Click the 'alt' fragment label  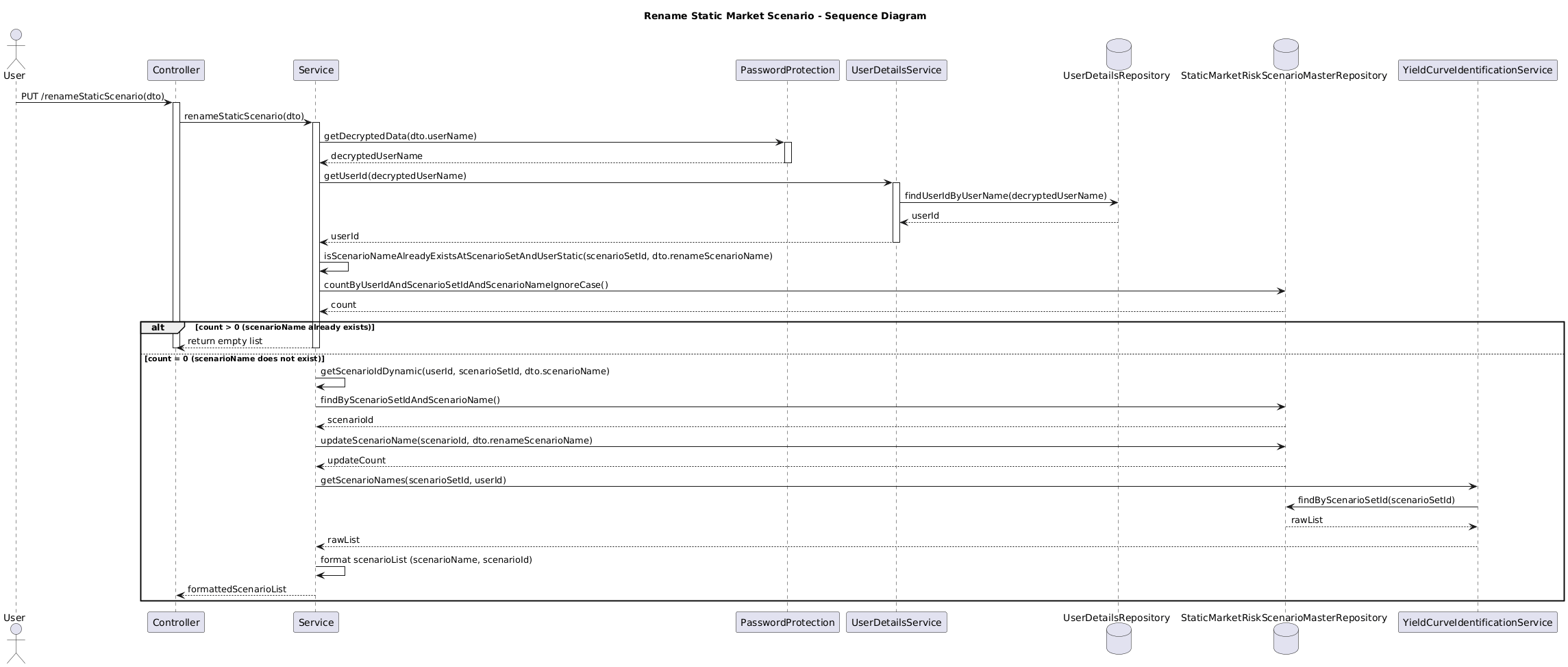158,327
